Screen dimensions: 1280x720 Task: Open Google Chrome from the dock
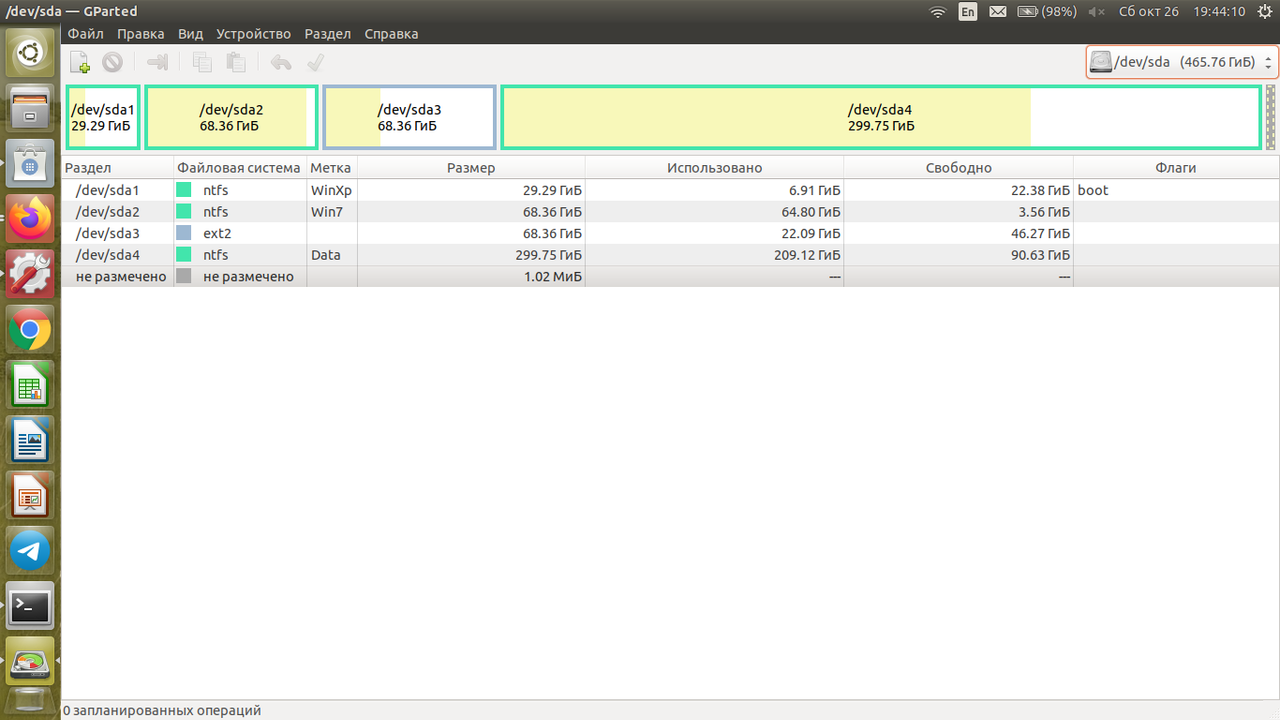[30, 329]
